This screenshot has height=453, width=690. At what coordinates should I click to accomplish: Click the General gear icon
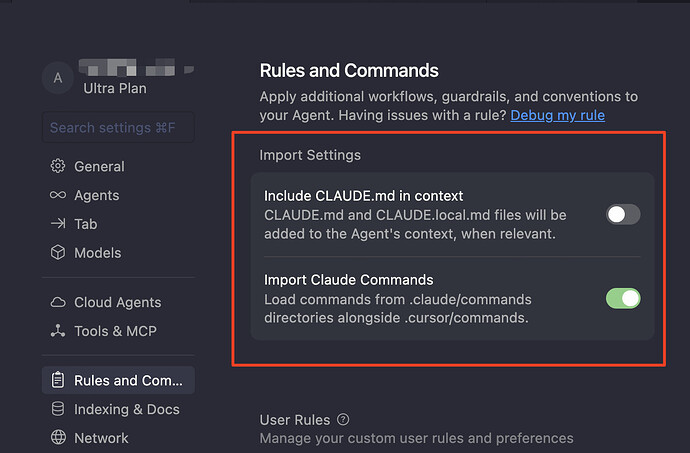coord(58,166)
